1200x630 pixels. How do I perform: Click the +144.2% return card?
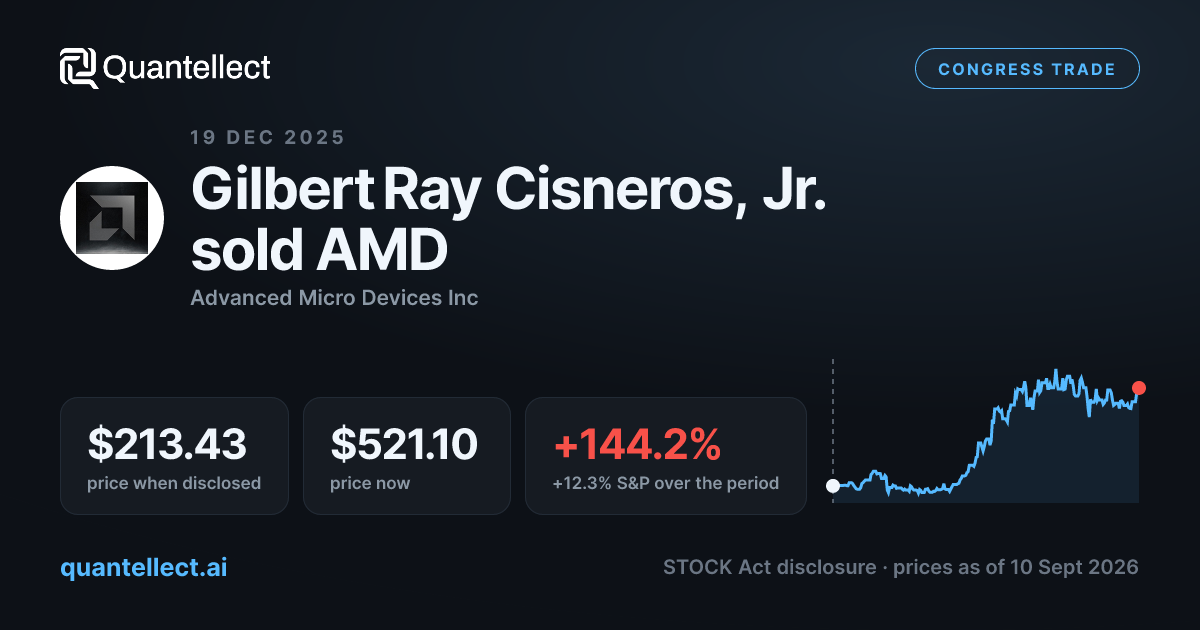(x=666, y=456)
